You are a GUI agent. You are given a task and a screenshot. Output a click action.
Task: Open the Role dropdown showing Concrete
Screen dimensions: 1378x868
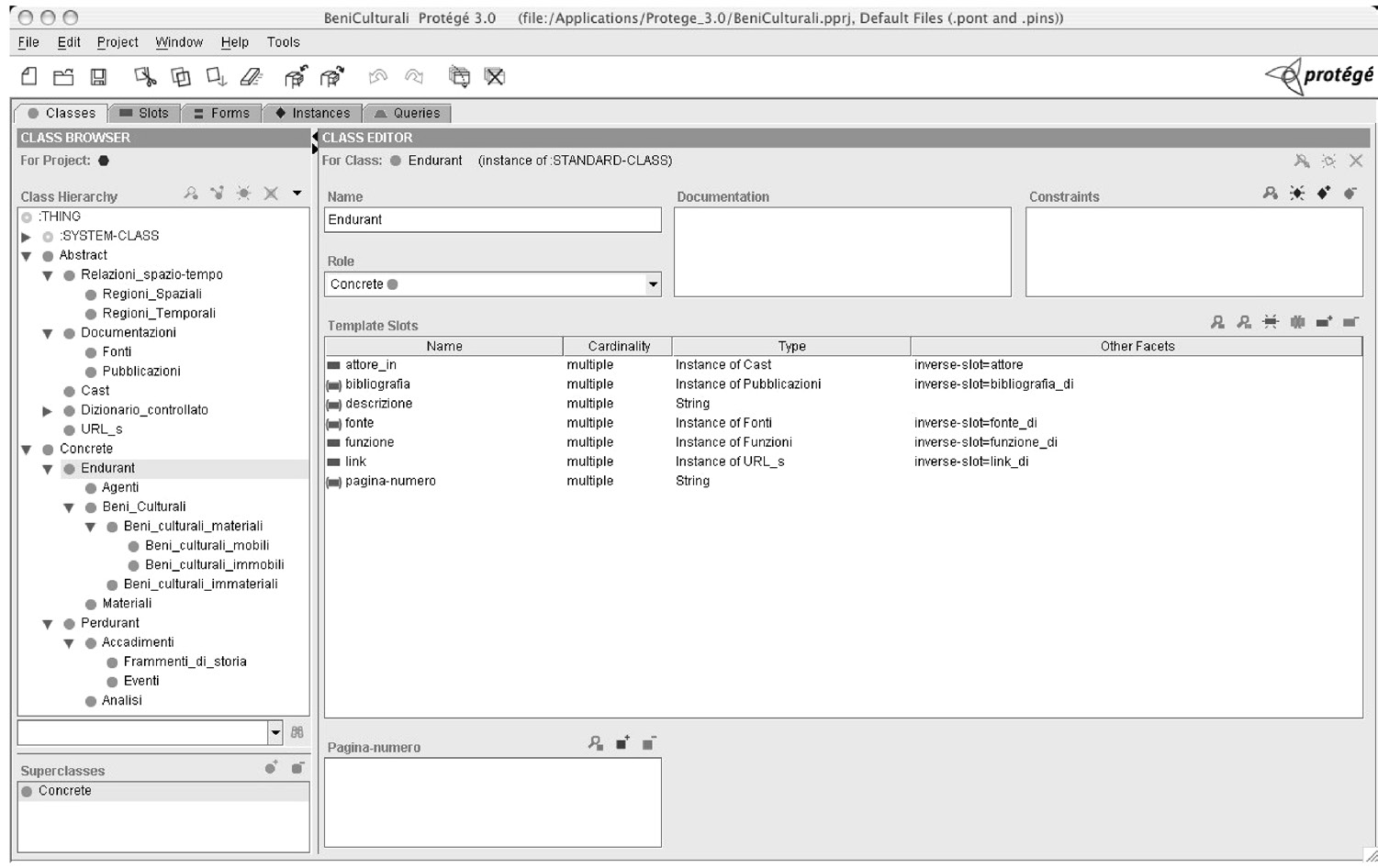pos(653,284)
